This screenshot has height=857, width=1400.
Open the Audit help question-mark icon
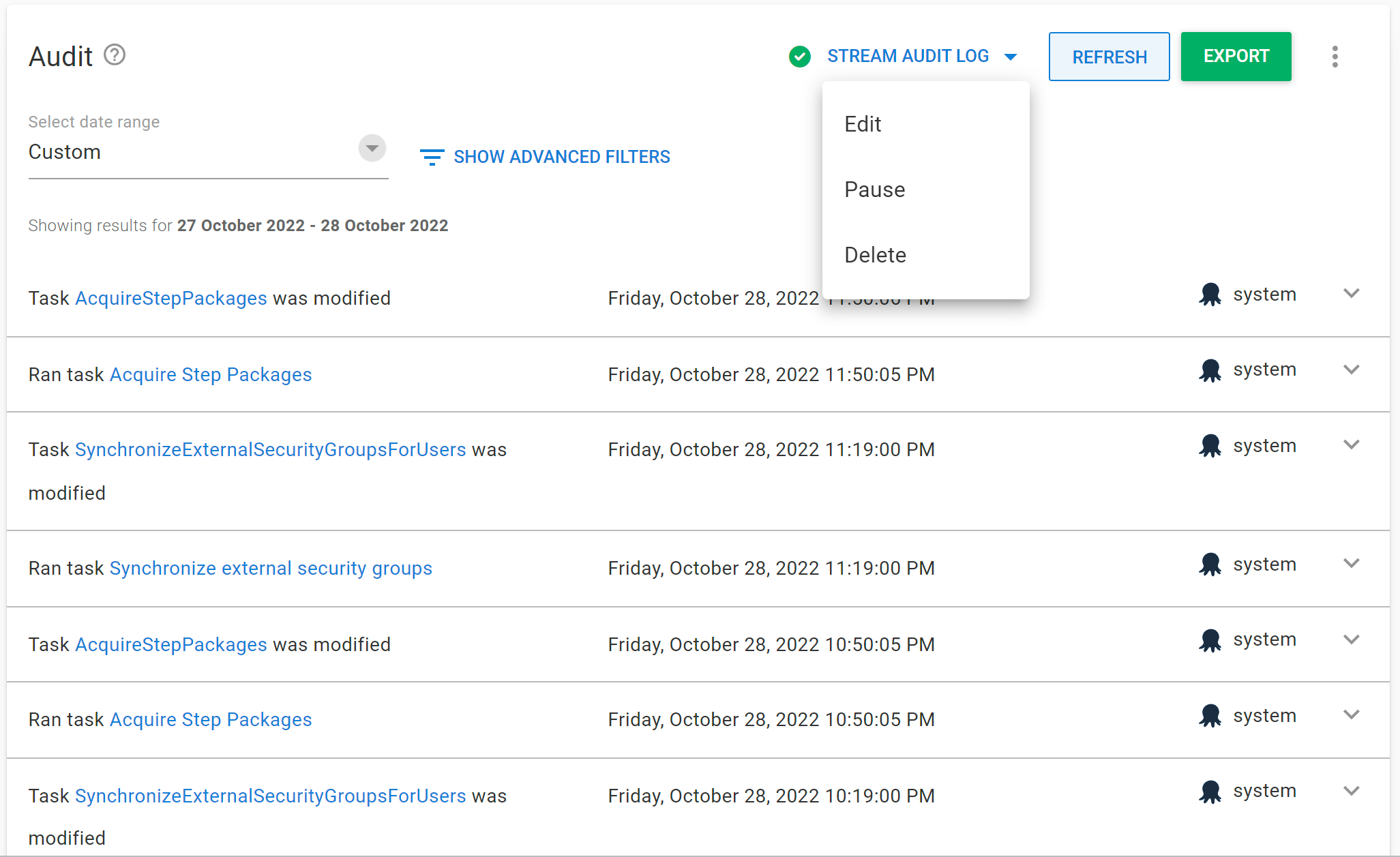(x=115, y=55)
